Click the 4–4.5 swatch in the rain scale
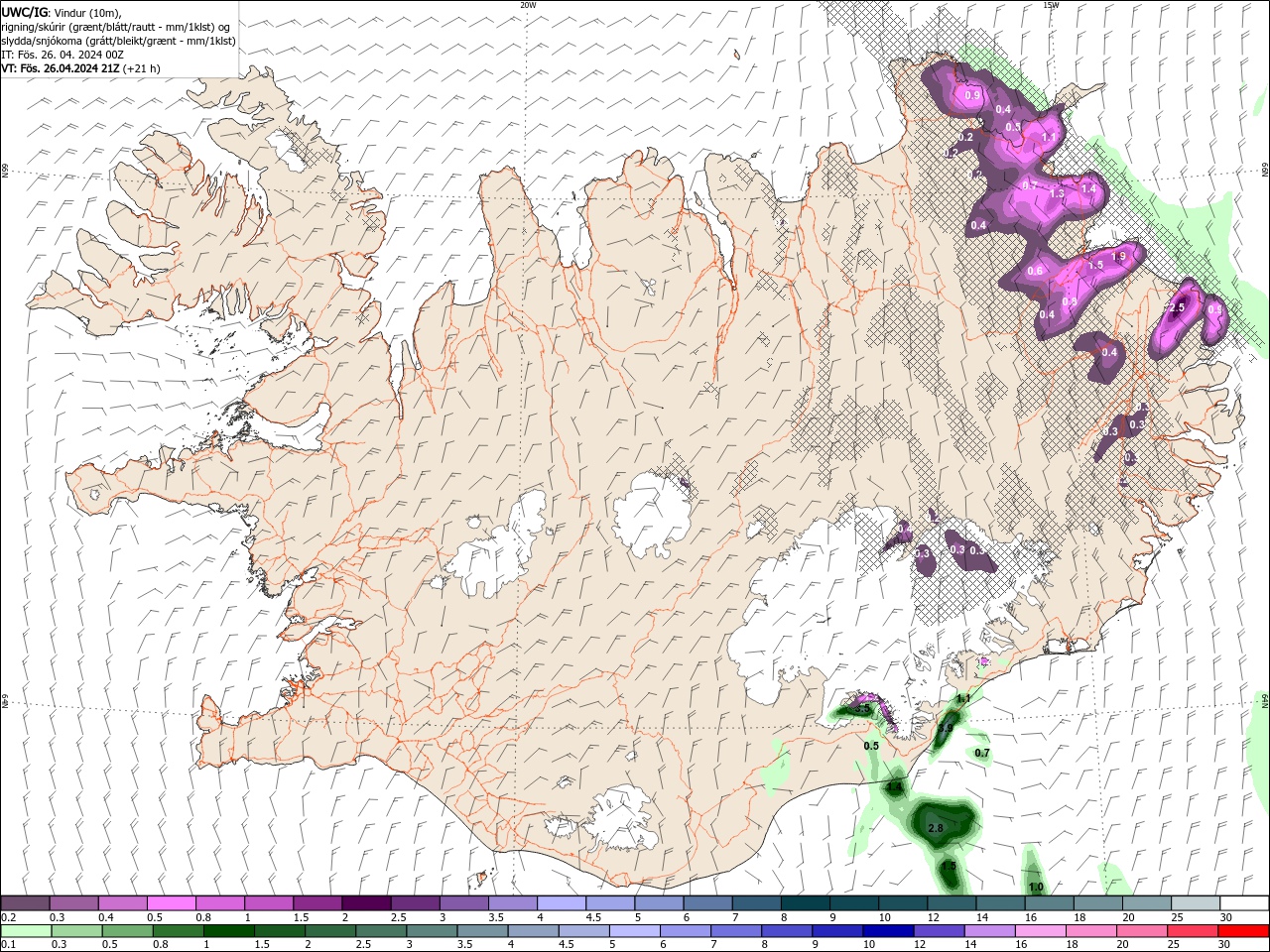1270x952 pixels. point(532,931)
